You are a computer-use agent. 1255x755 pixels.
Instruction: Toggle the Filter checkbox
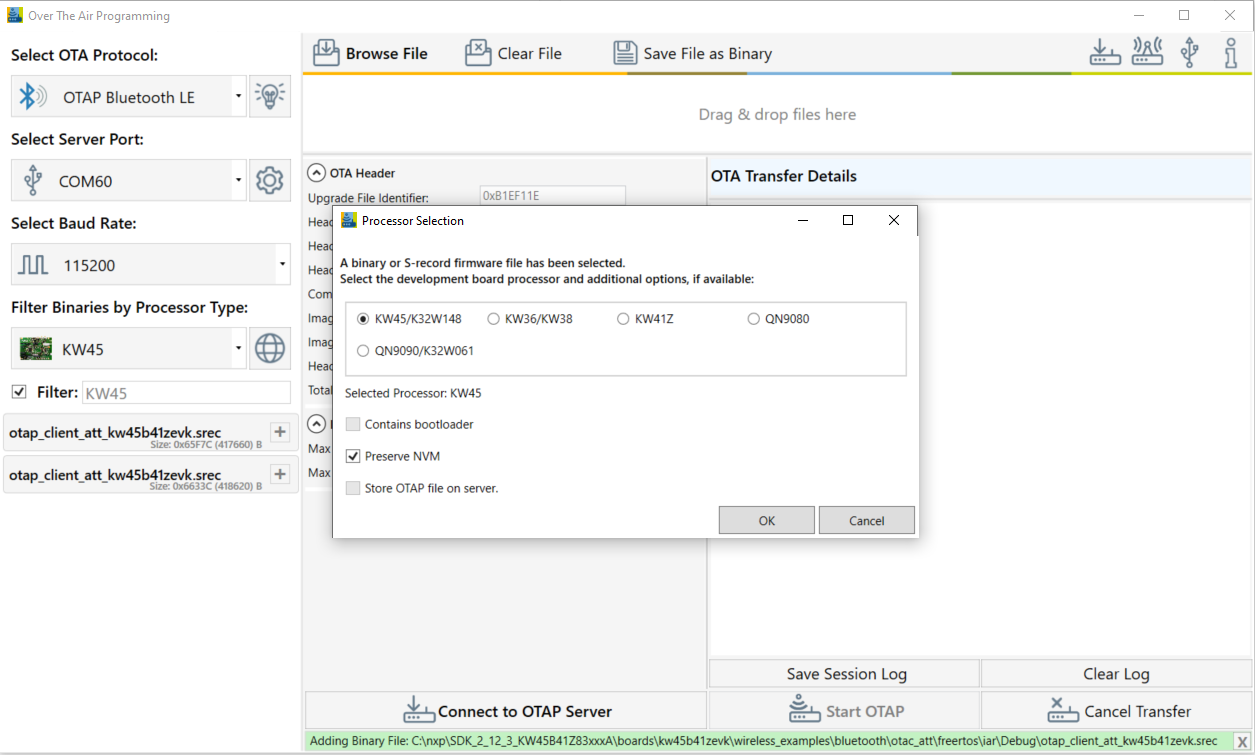point(19,392)
